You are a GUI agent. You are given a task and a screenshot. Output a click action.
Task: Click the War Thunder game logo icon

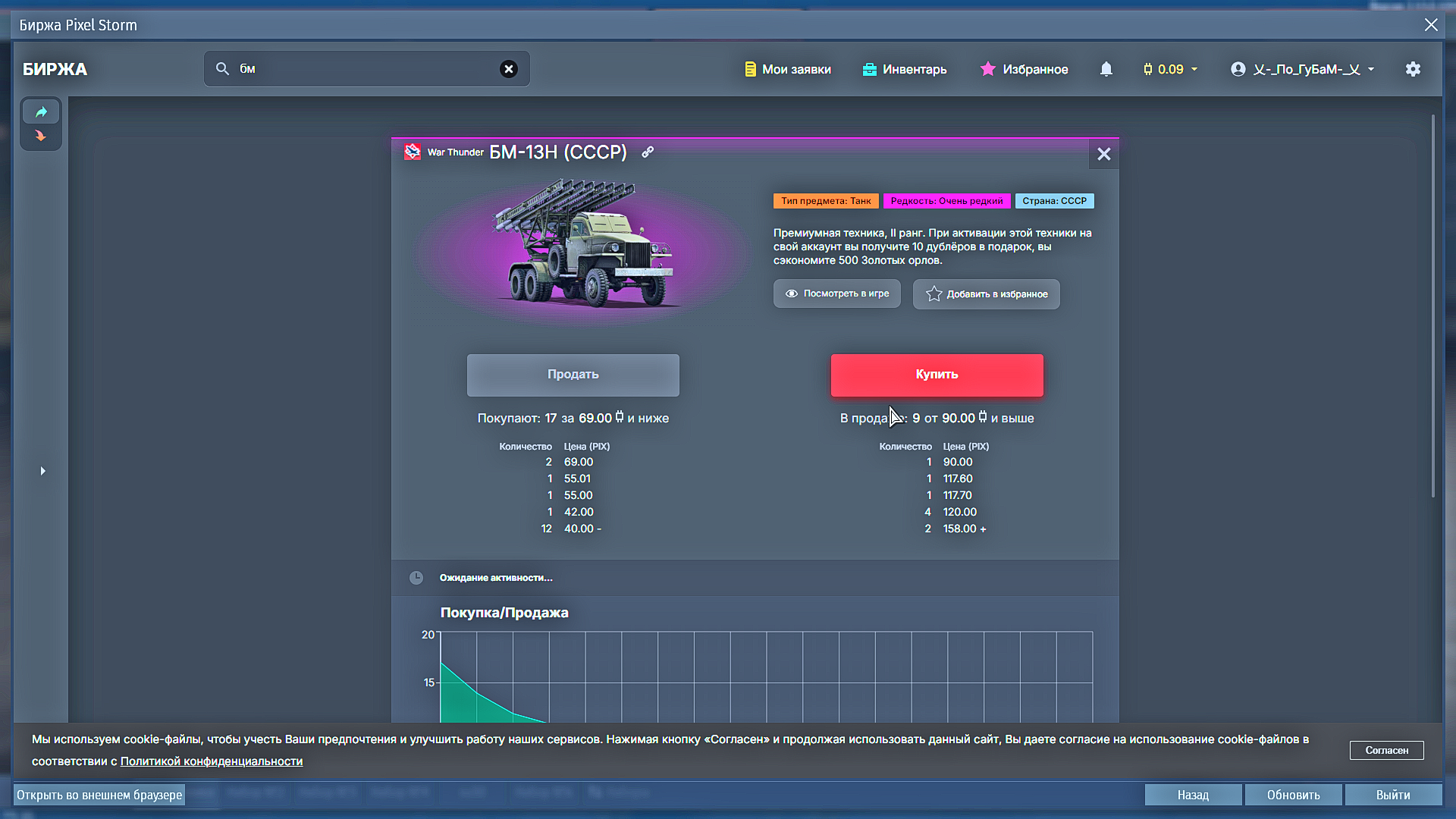point(413,152)
